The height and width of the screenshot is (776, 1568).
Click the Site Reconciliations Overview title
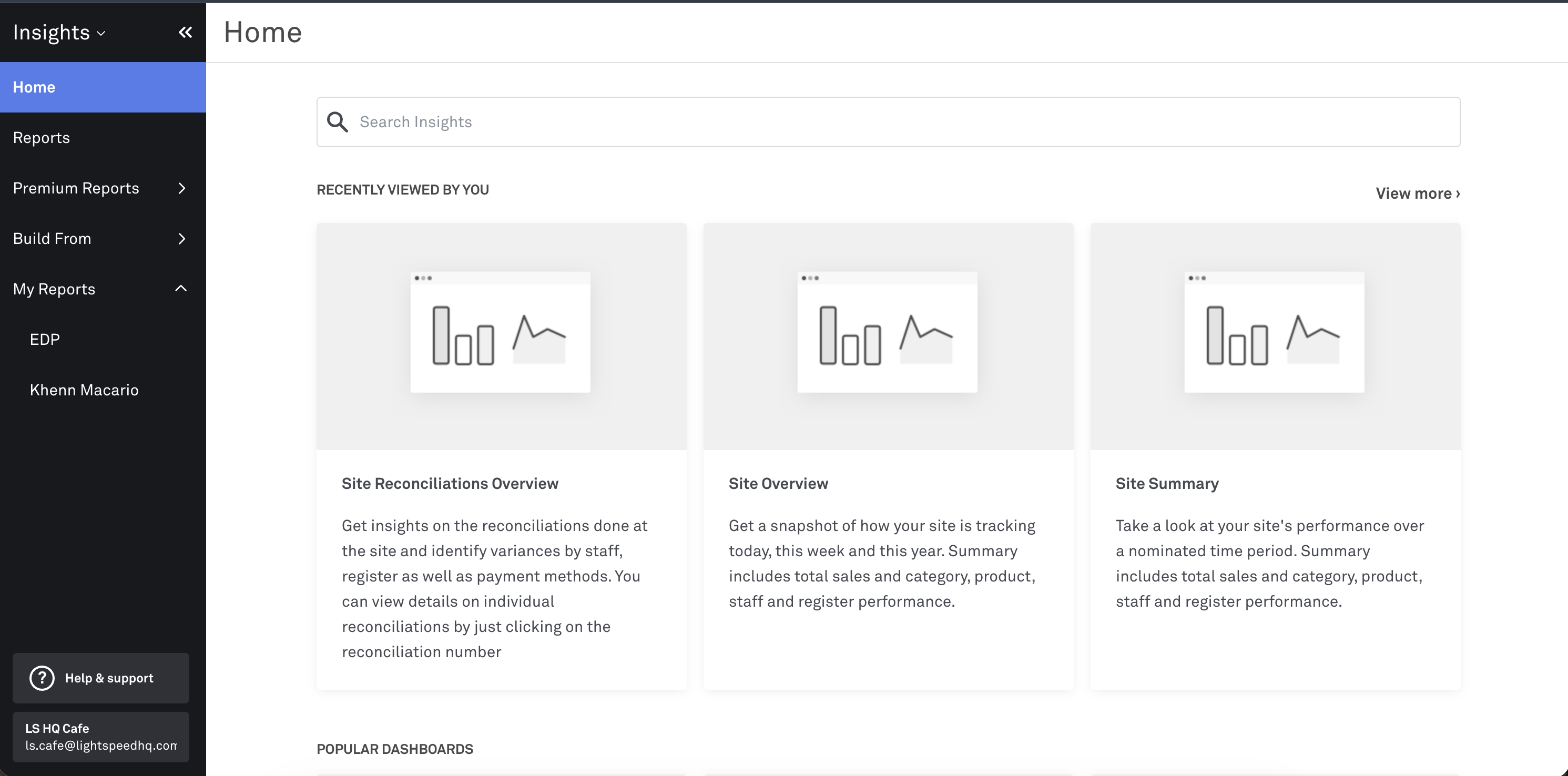point(450,484)
